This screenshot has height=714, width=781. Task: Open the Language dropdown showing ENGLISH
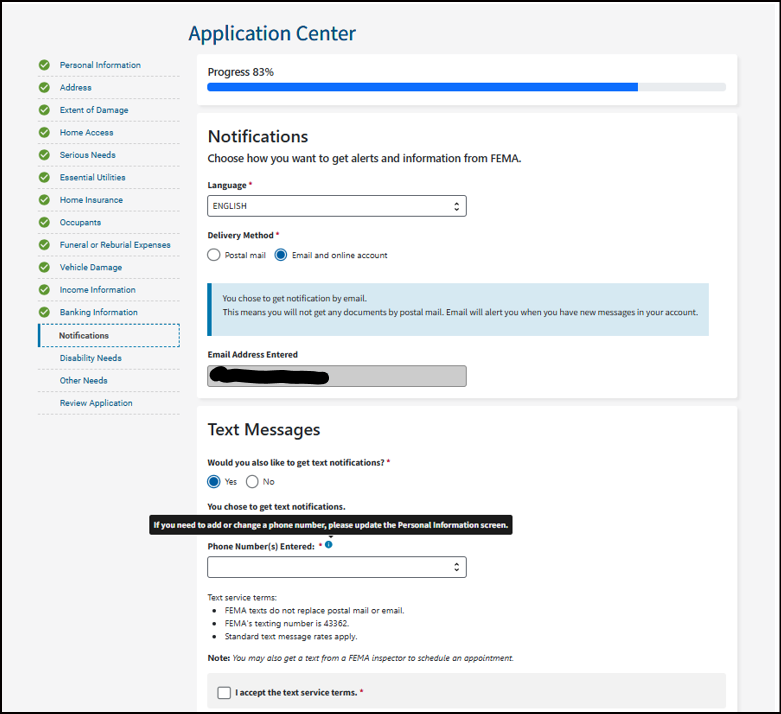coord(336,206)
